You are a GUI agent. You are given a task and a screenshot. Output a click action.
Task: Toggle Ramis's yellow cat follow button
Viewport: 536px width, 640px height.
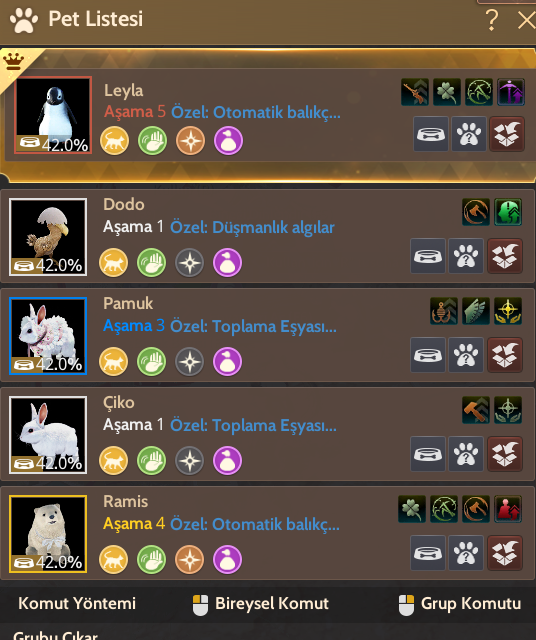point(113,560)
